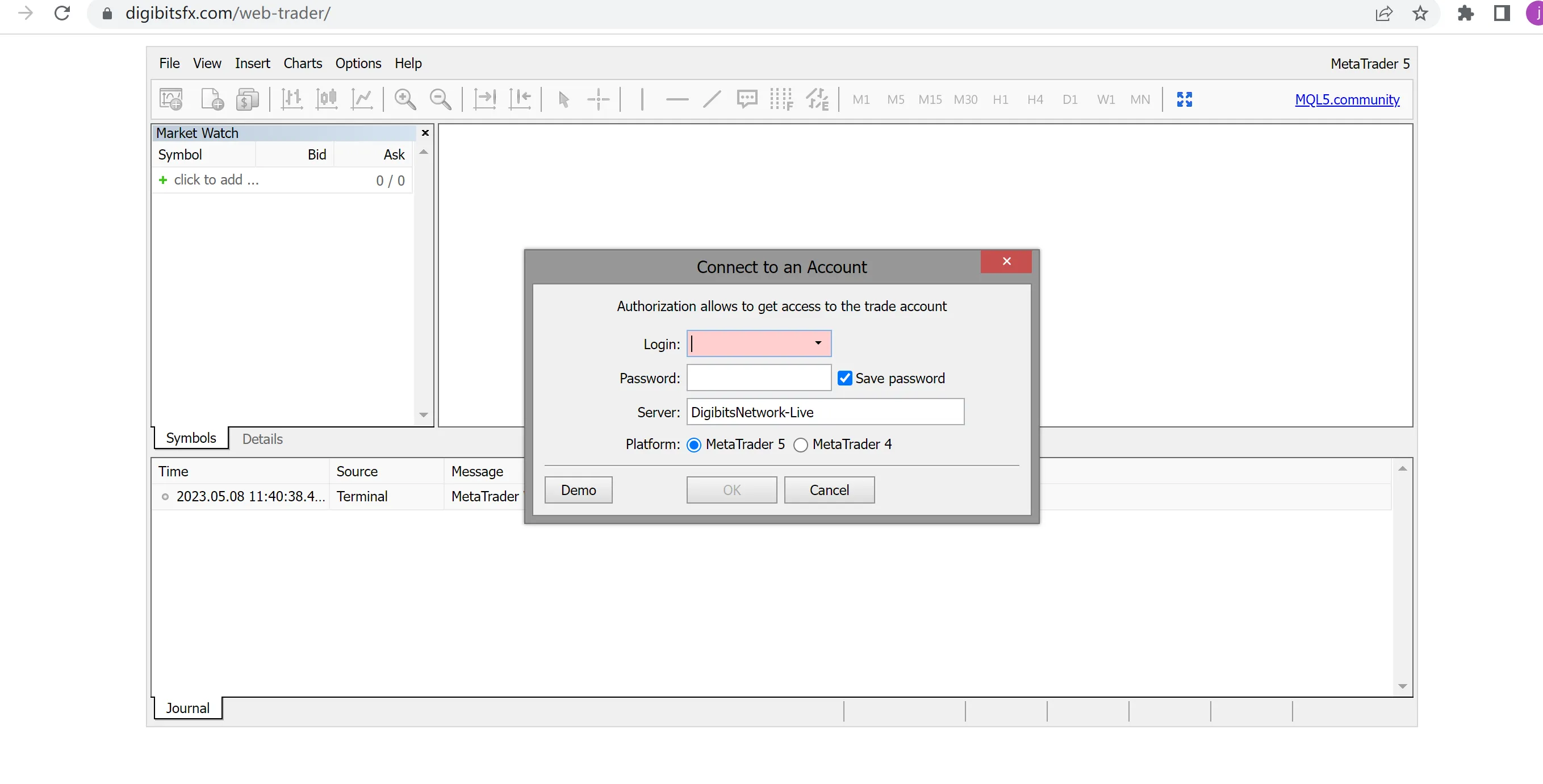Image resolution: width=1543 pixels, height=784 pixels.
Task: Zoom in on the chart
Action: pos(405,99)
